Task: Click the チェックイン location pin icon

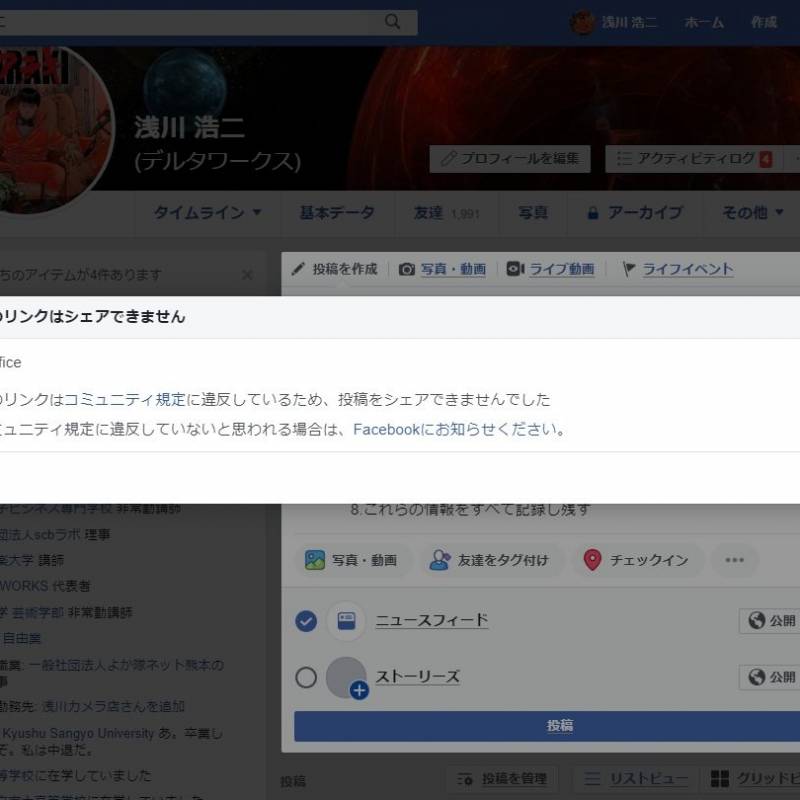Action: point(592,560)
